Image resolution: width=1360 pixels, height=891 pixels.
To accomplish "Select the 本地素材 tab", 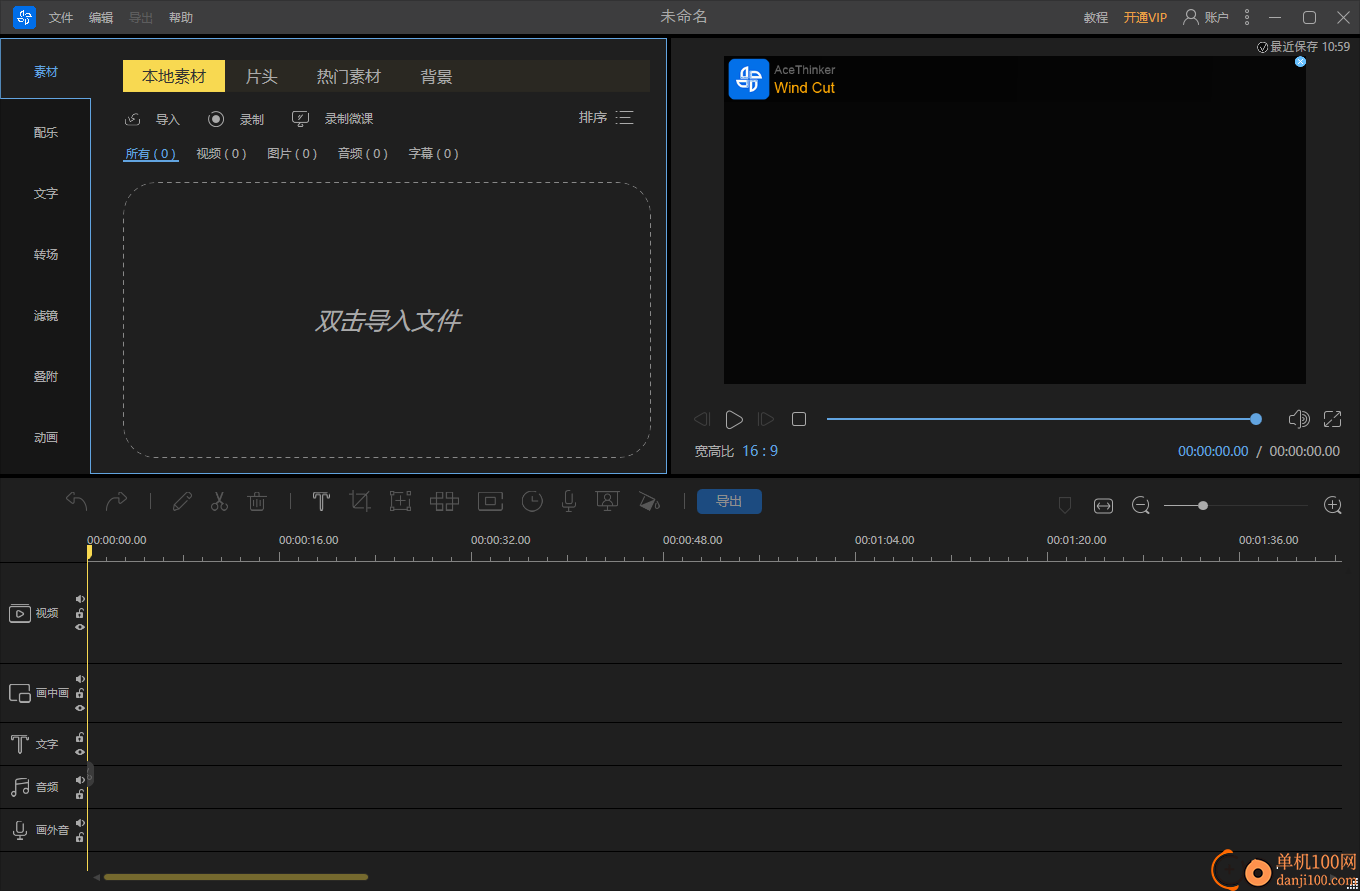I will point(174,77).
